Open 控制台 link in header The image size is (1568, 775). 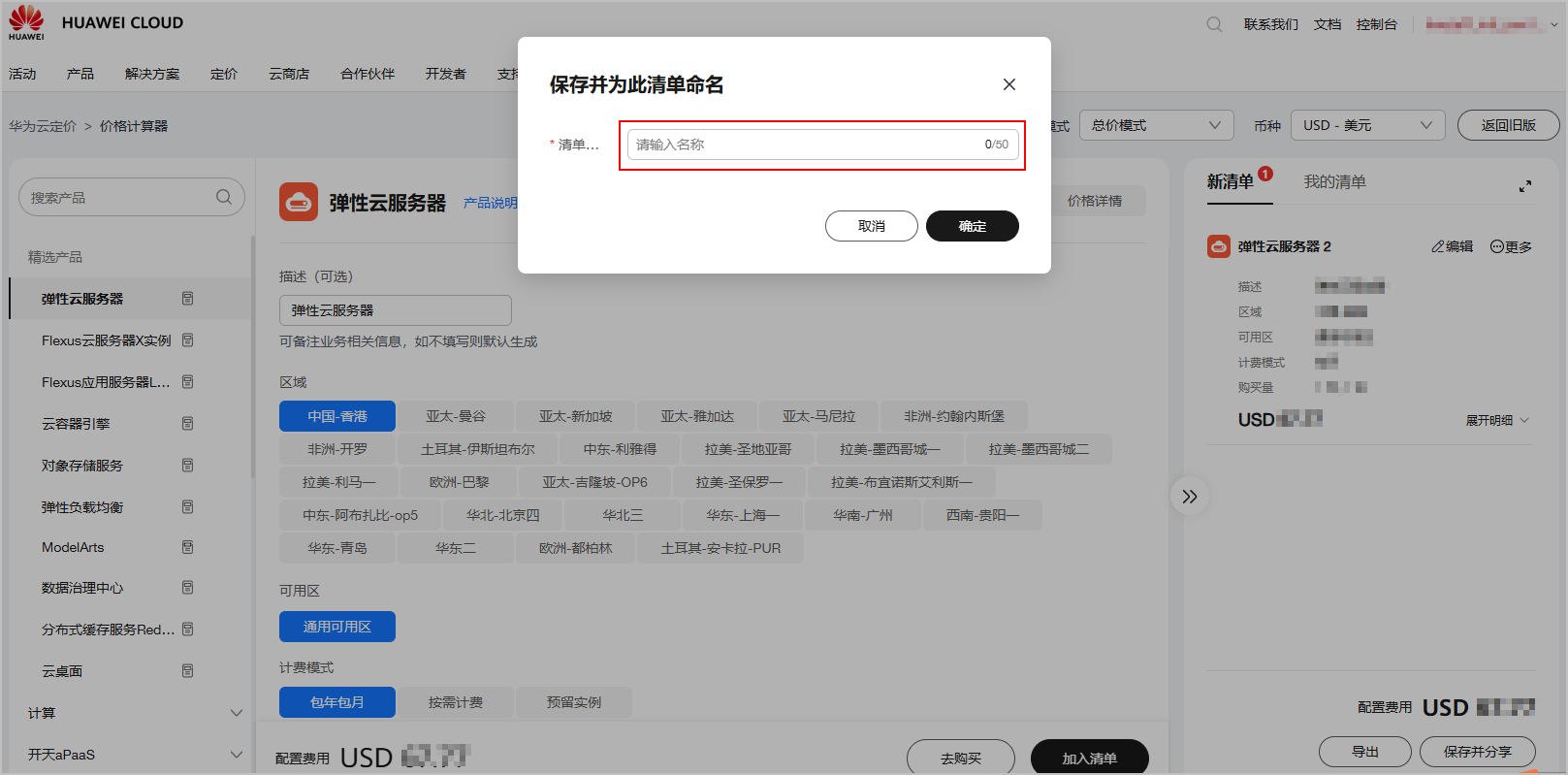(x=1377, y=24)
